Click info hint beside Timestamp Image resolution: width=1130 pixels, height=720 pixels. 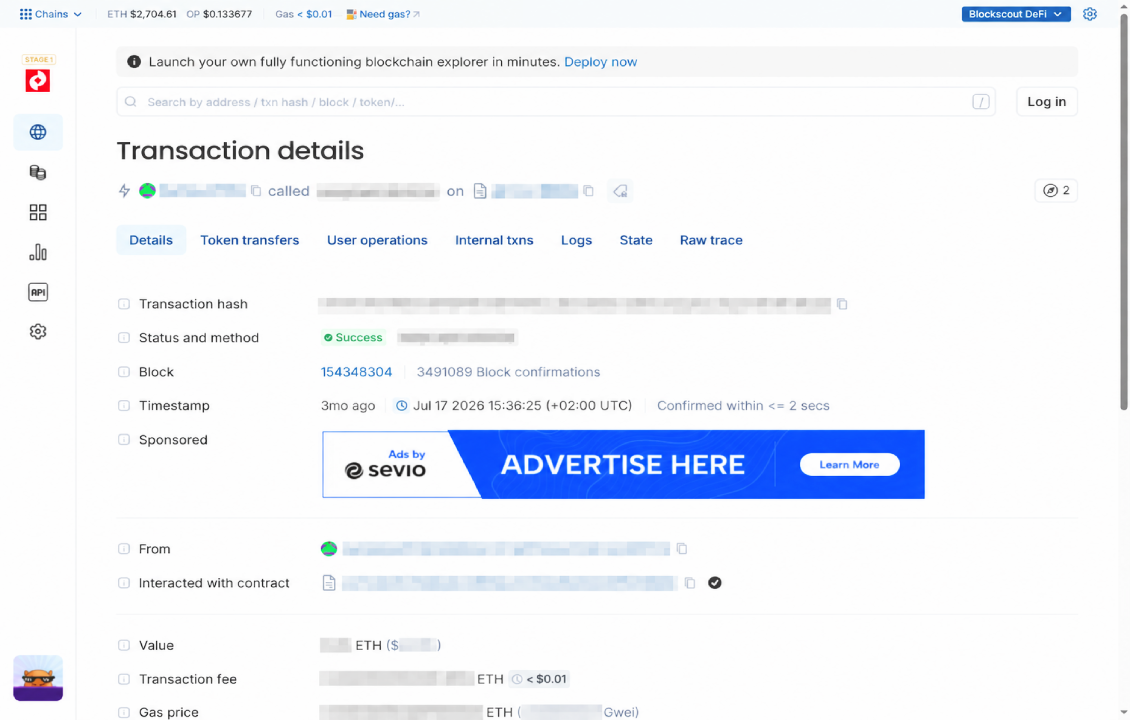(x=124, y=406)
